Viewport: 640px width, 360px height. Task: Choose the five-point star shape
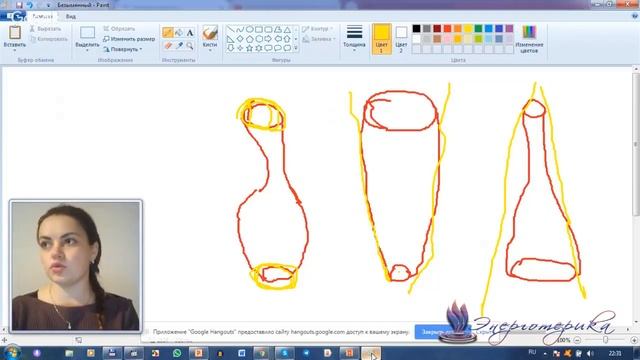[249, 48]
